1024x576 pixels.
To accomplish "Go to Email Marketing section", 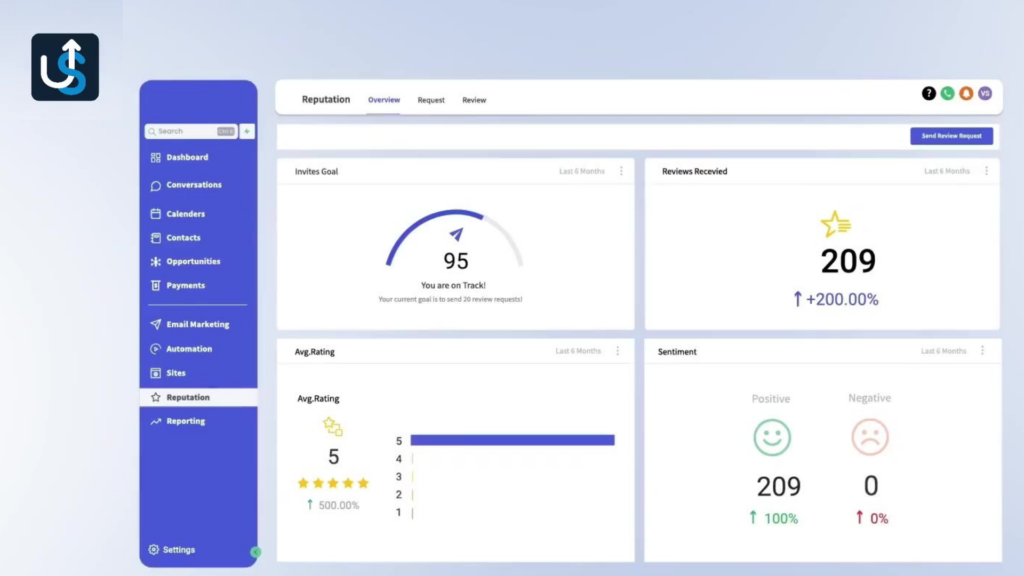I will coord(198,324).
